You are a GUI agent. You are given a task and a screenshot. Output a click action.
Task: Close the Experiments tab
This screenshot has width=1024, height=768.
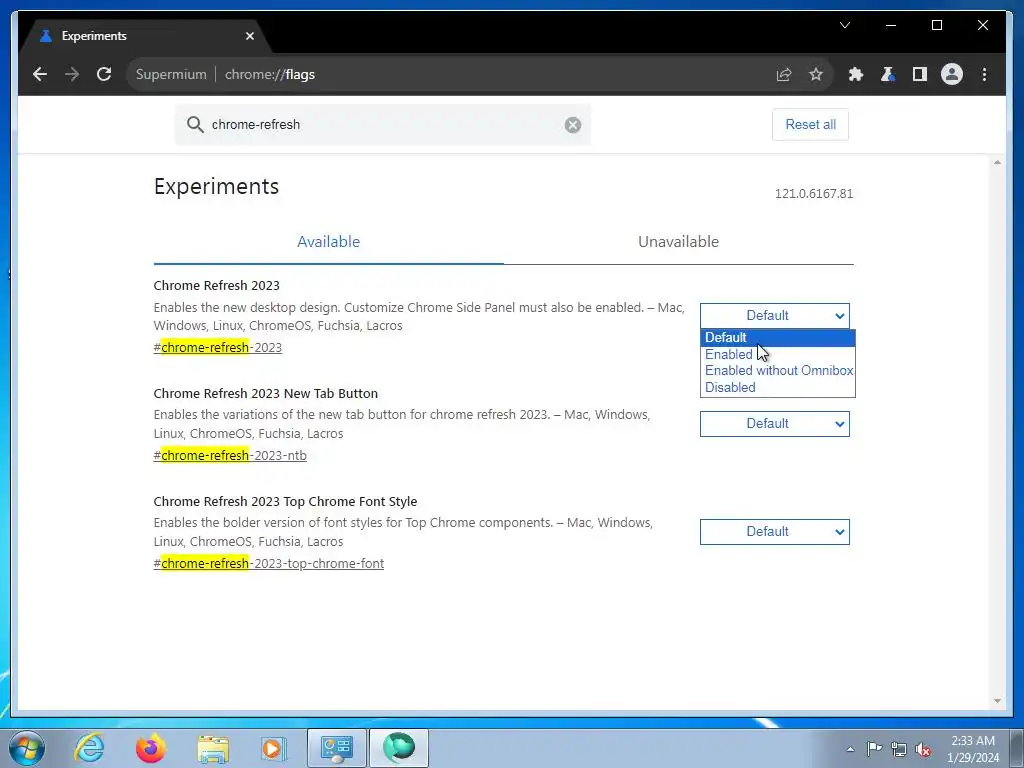249,36
